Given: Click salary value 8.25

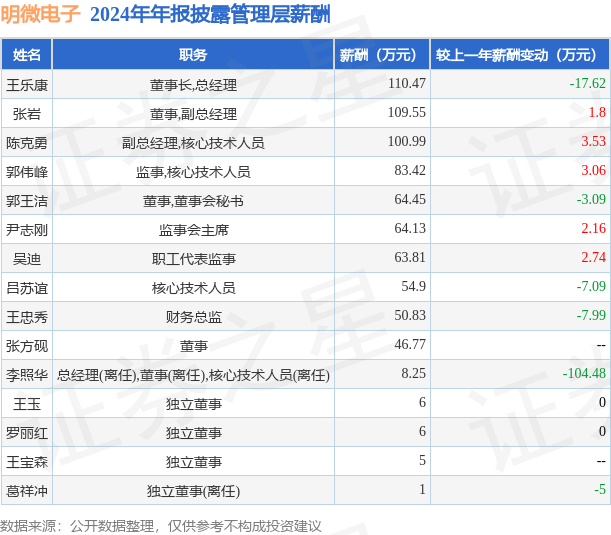Looking at the screenshot, I should [x=413, y=373].
